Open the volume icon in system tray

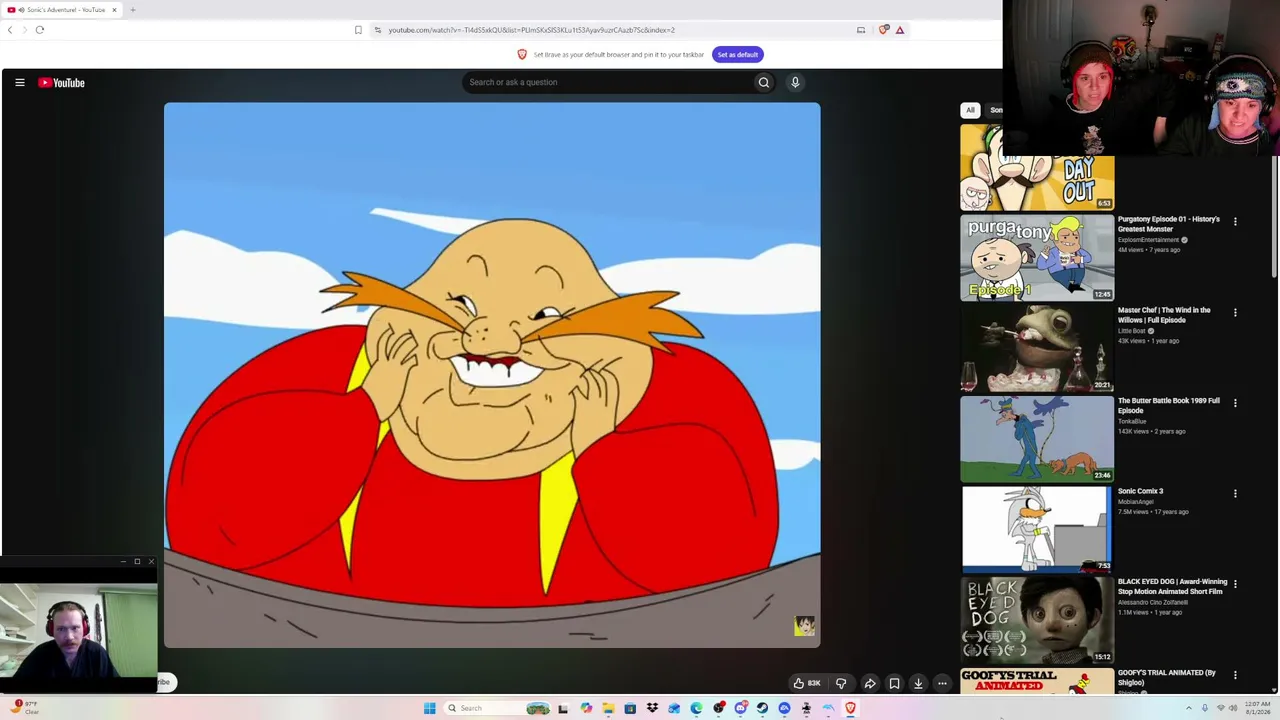pyautogui.click(x=1235, y=708)
